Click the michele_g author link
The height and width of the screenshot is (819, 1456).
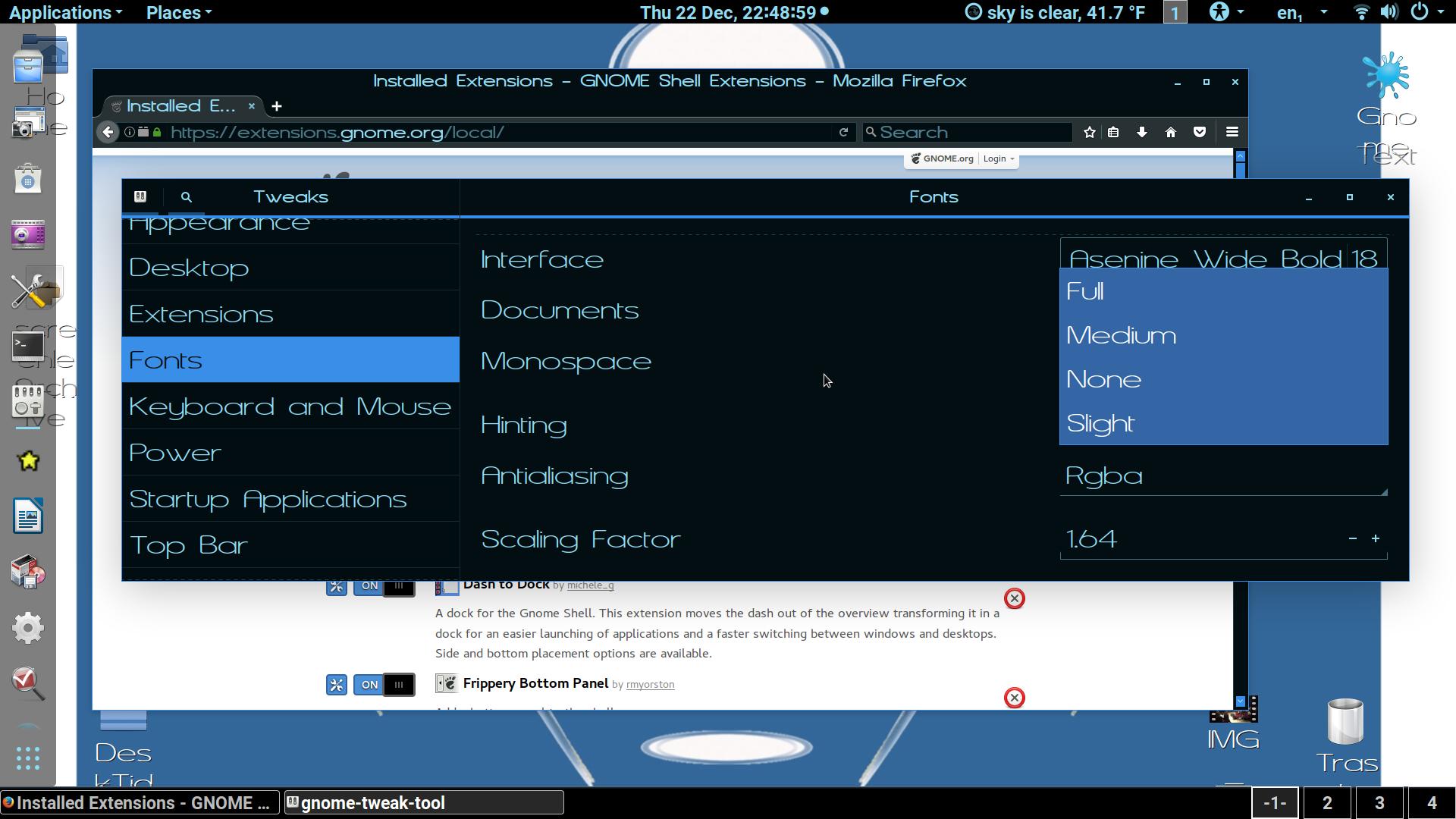(x=590, y=585)
